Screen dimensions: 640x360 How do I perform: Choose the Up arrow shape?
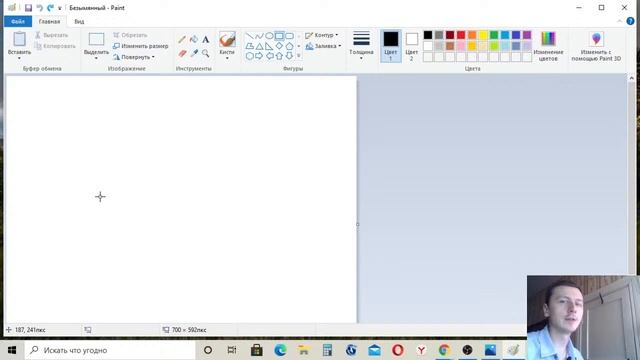279,56
